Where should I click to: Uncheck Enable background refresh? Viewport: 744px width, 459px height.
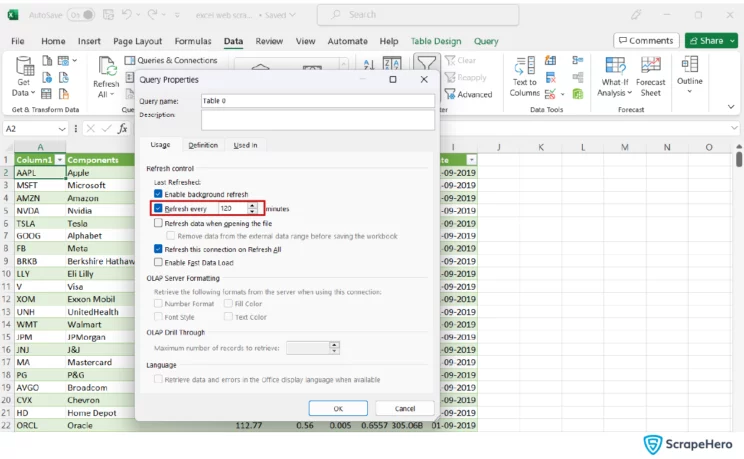pos(158,194)
